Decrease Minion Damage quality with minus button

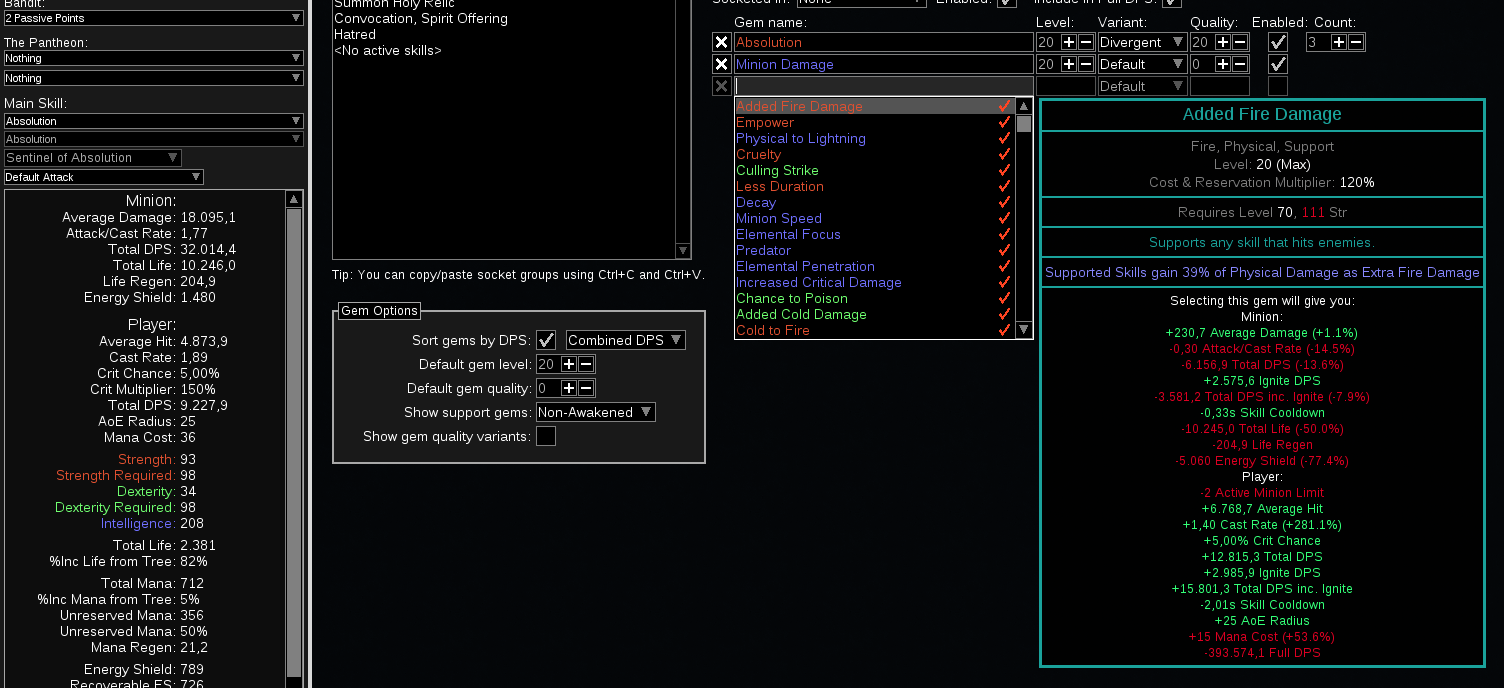click(x=1240, y=64)
